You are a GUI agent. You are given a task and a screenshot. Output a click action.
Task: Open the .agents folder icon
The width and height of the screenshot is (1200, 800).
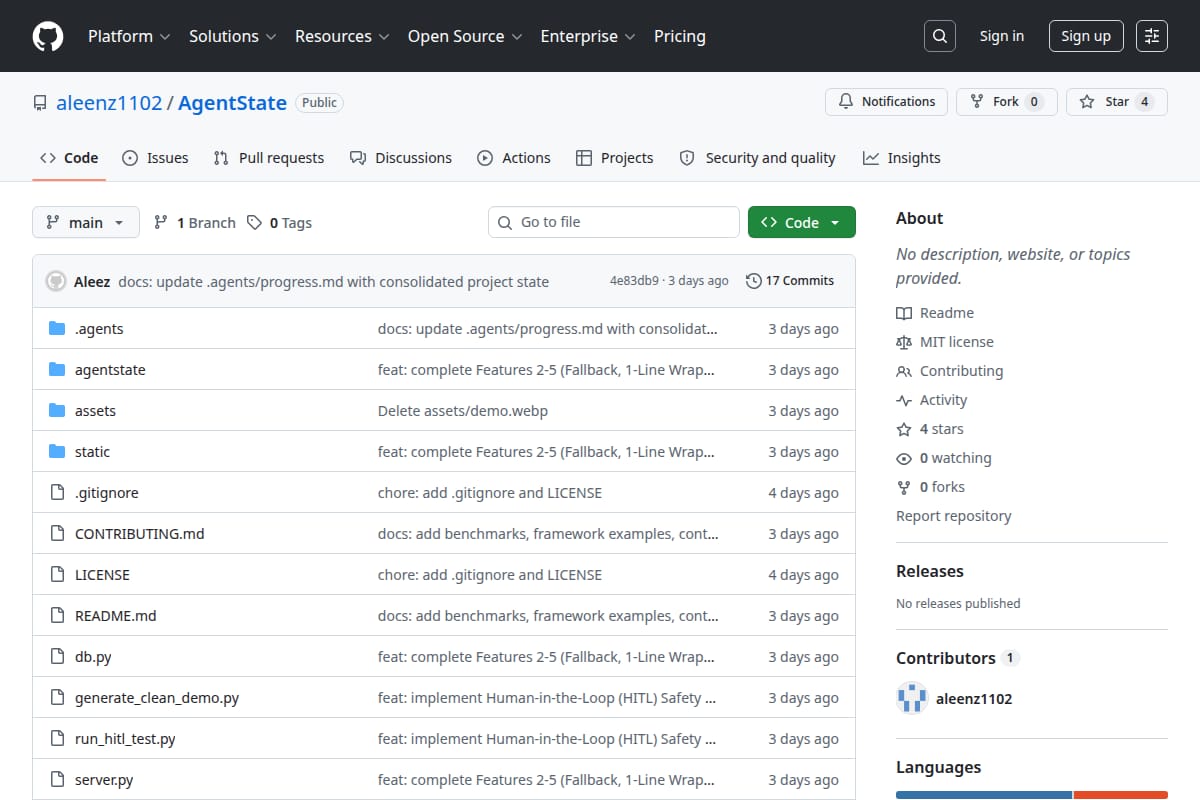pyautogui.click(x=57, y=329)
